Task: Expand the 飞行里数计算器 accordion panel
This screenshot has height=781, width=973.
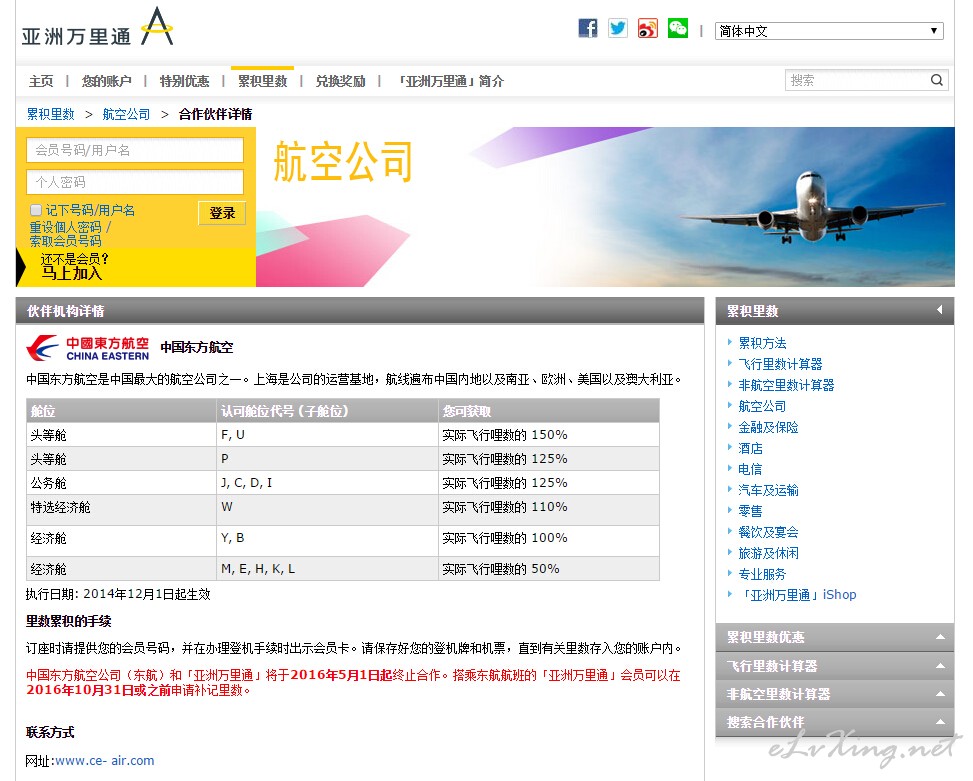Action: coord(835,666)
